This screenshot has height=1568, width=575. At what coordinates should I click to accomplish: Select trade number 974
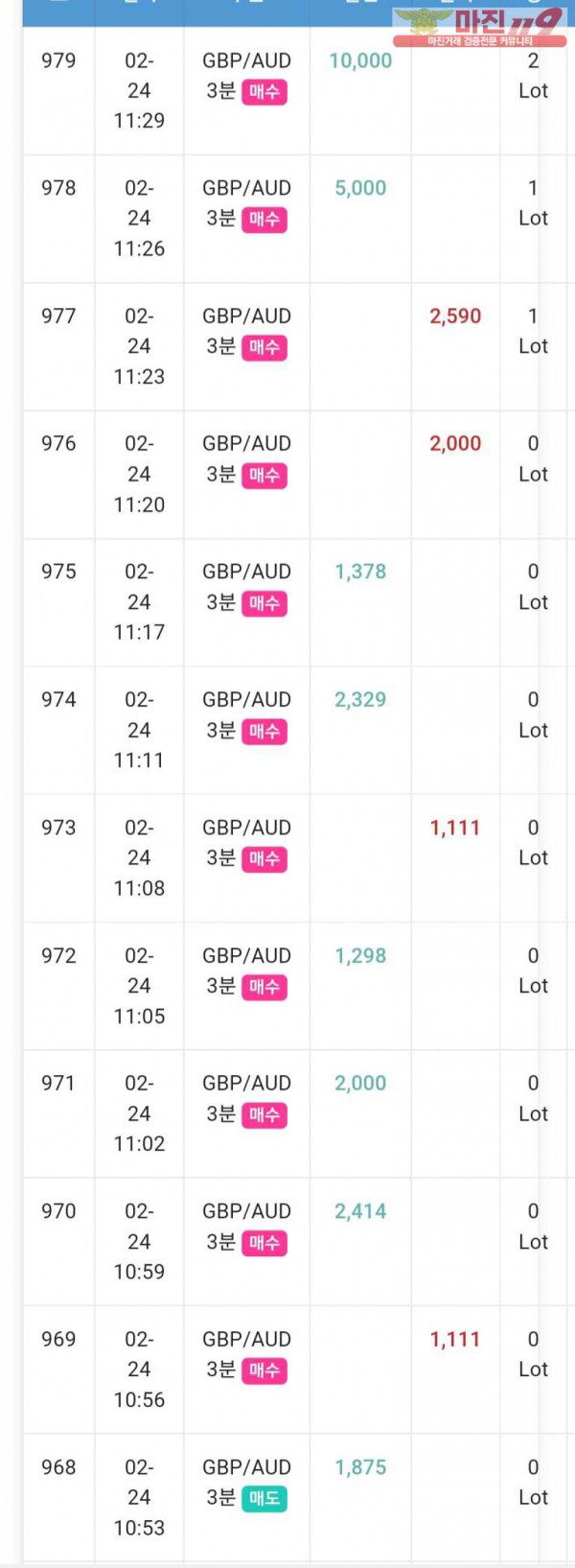click(x=58, y=700)
